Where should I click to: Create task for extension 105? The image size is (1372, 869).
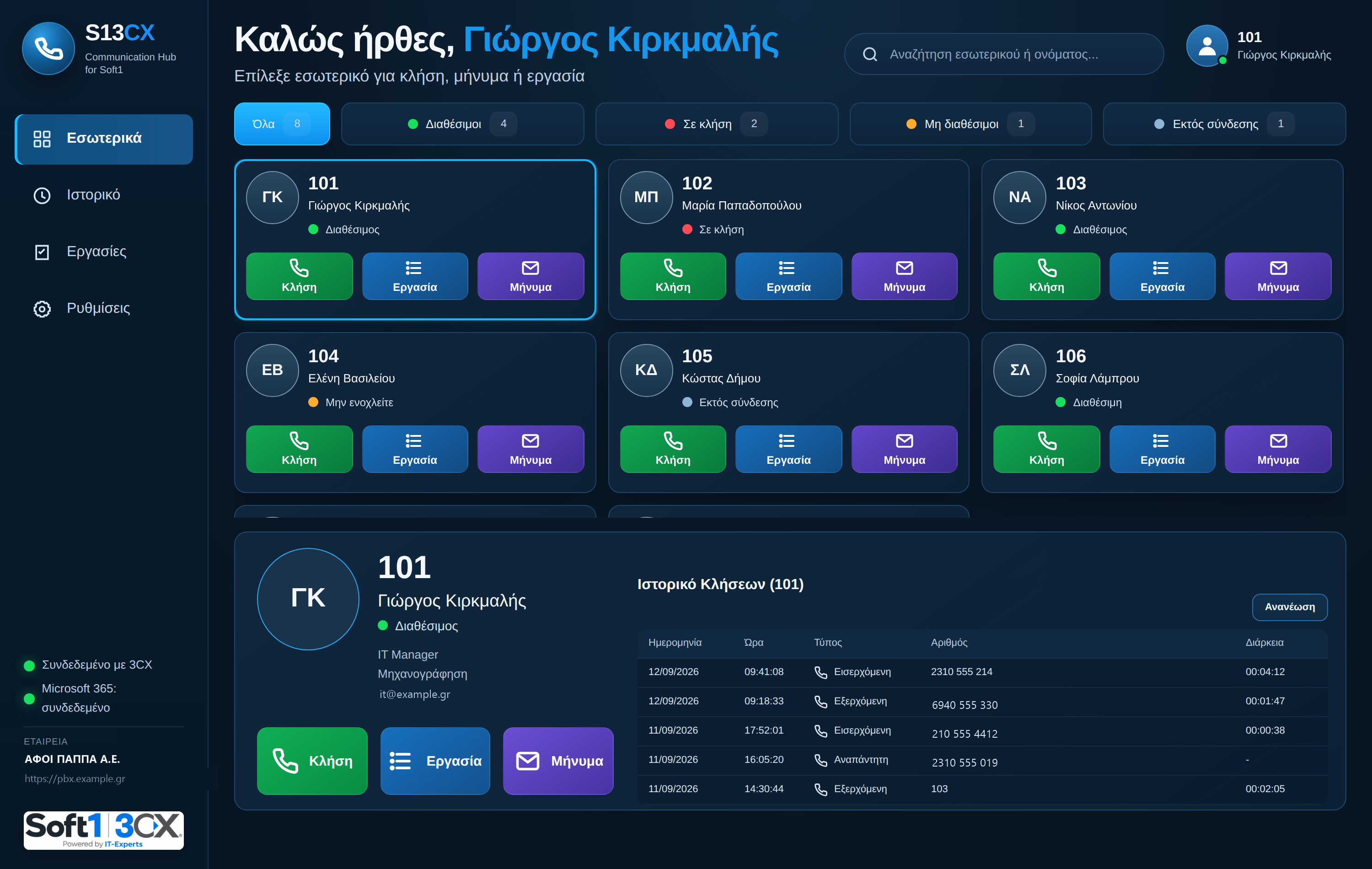coord(788,449)
